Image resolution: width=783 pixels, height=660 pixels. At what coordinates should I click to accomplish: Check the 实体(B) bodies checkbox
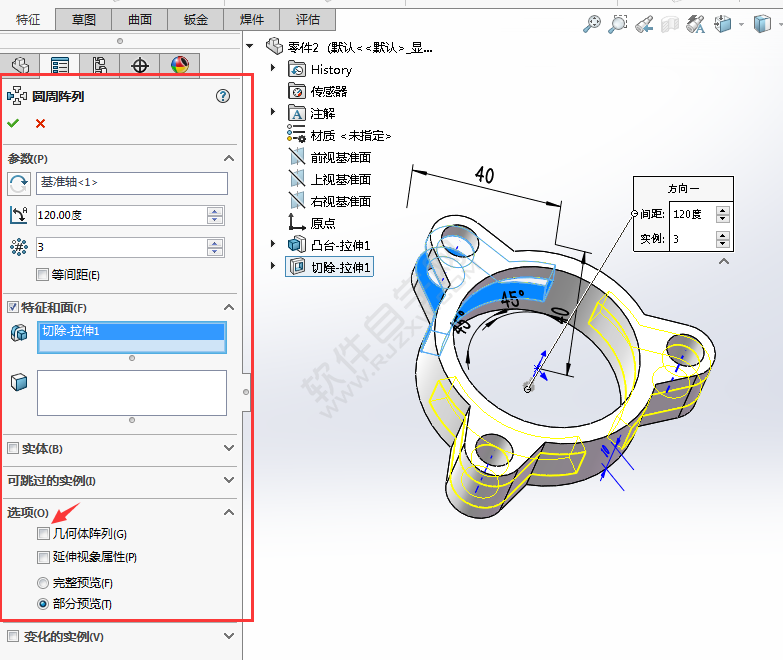point(13,448)
